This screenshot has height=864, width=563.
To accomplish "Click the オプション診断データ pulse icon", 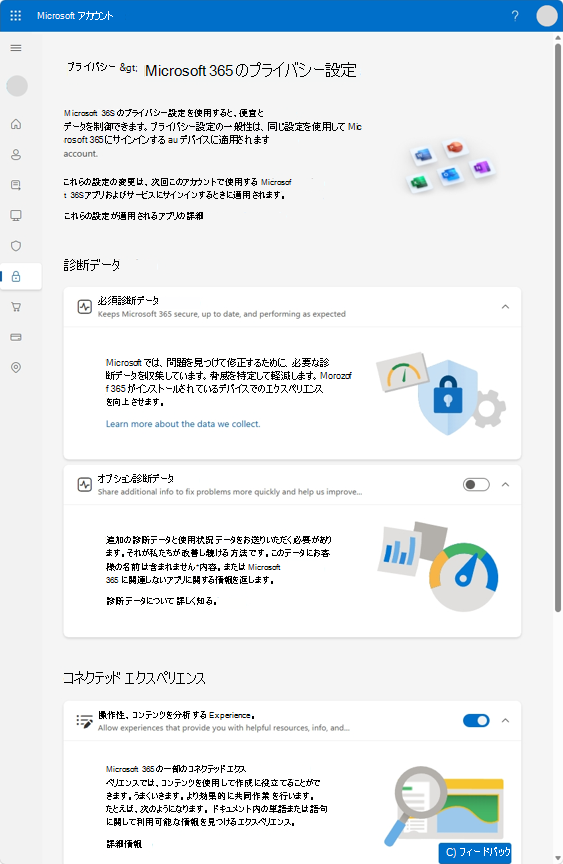I will pos(84,485).
